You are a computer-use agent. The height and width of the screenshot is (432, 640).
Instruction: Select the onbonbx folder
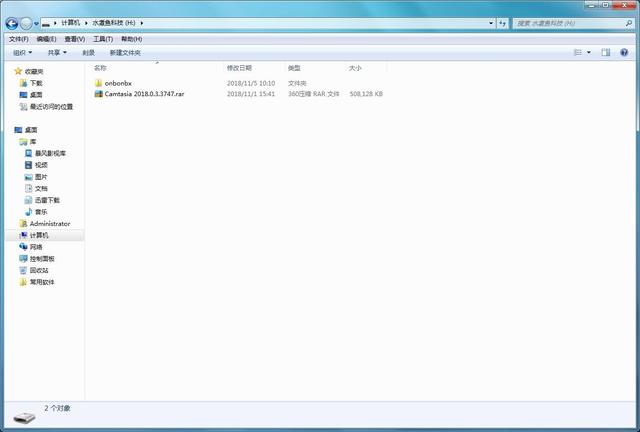[118, 83]
